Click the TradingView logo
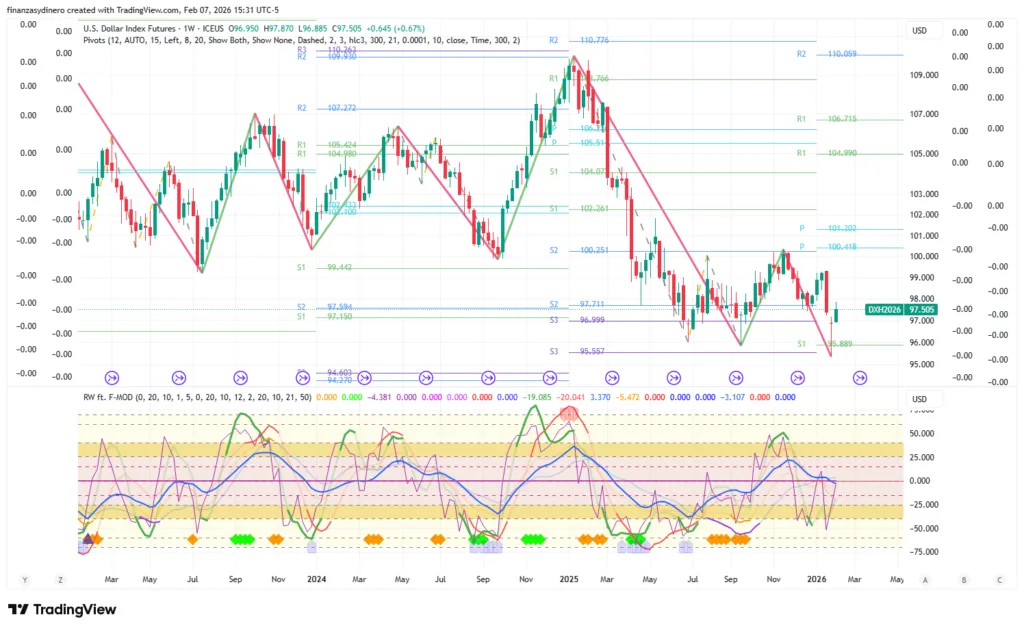The height and width of the screenshot is (630, 1024). tap(62, 609)
